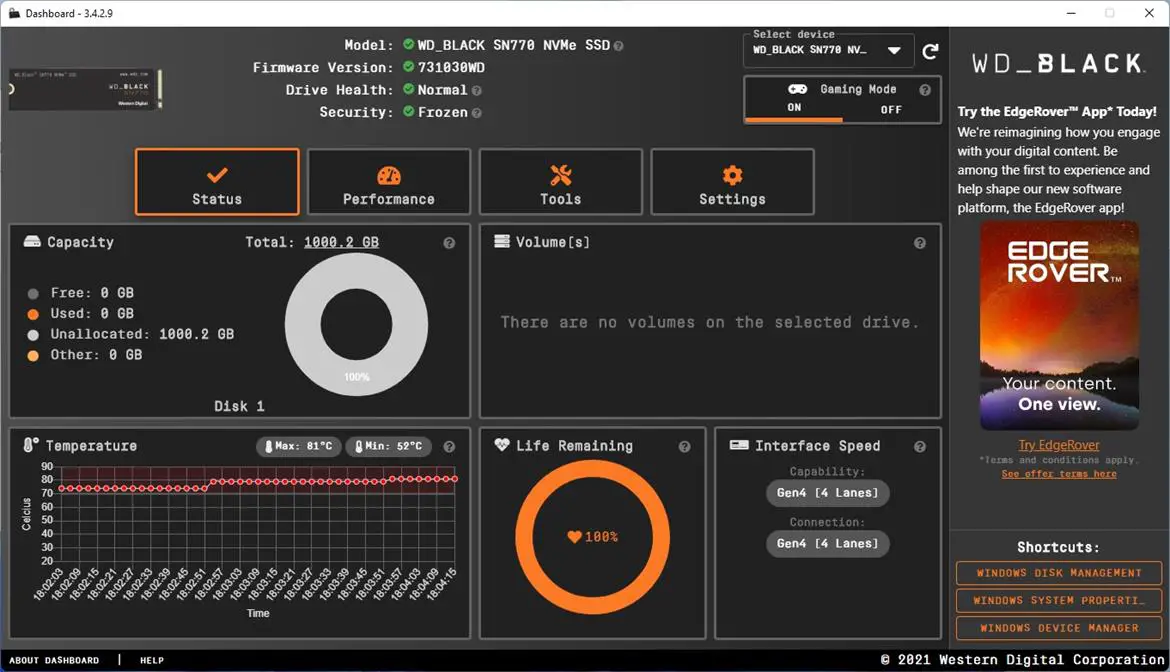
Task: Minimize the Dashboard window
Action: [1071, 13]
